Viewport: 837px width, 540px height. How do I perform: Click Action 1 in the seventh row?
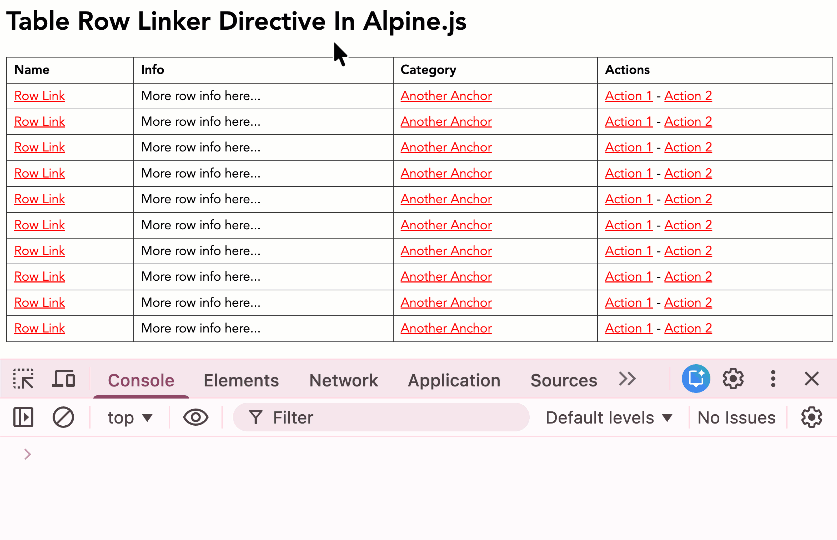tap(628, 251)
